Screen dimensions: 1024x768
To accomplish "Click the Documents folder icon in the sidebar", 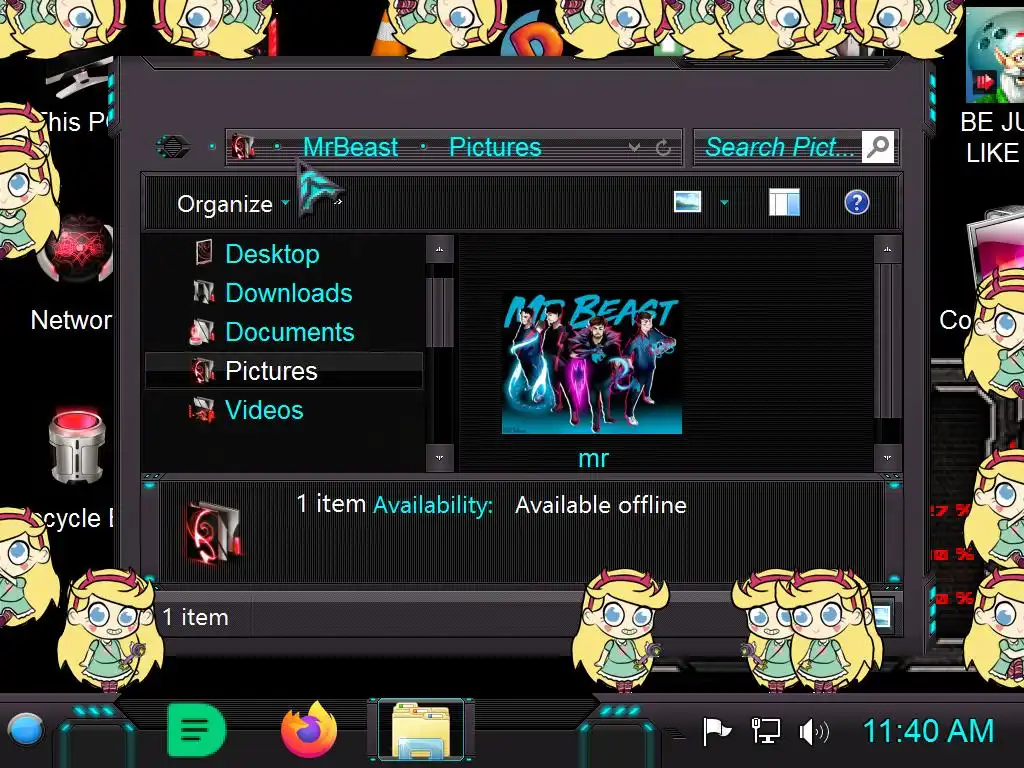I will point(202,332).
